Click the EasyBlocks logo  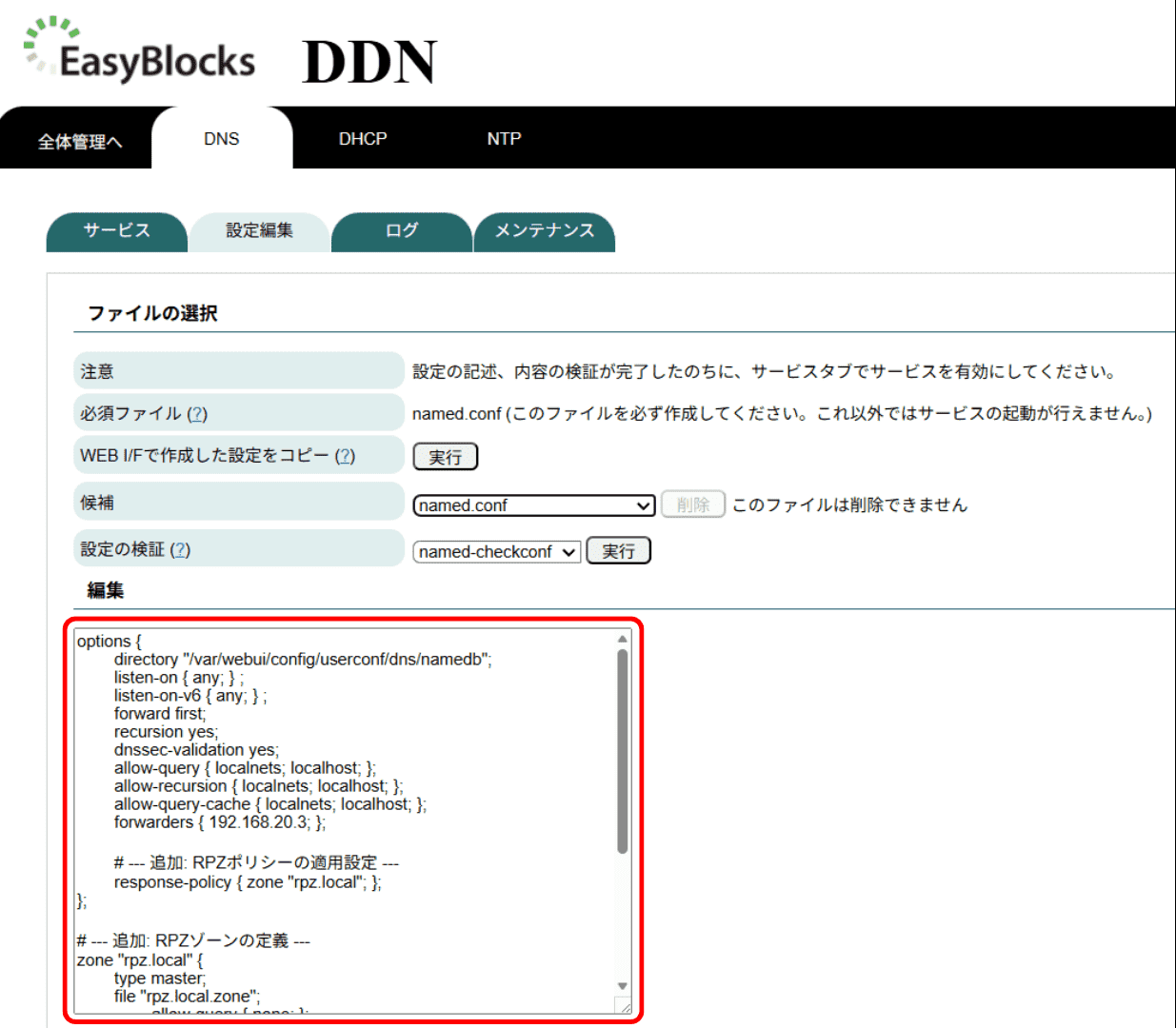click(x=140, y=52)
